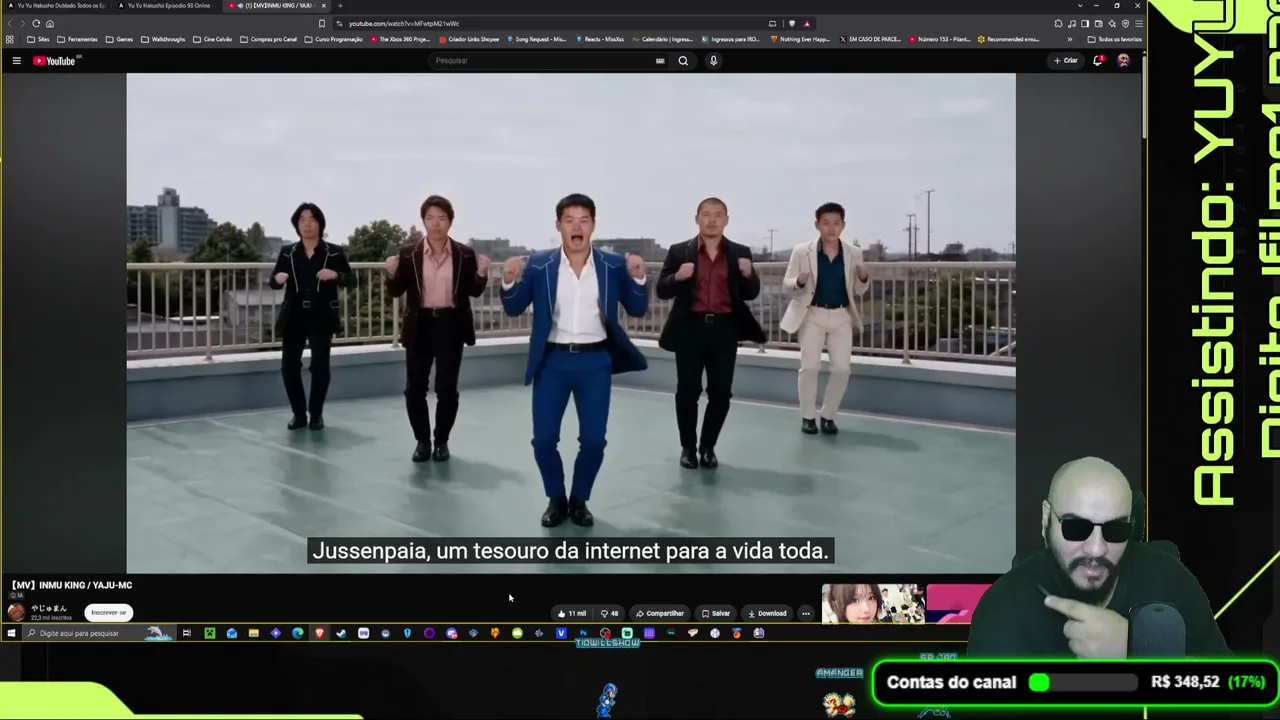This screenshot has height=720, width=1280.
Task: Open the browser main hamburger menu
Action: [1138, 24]
